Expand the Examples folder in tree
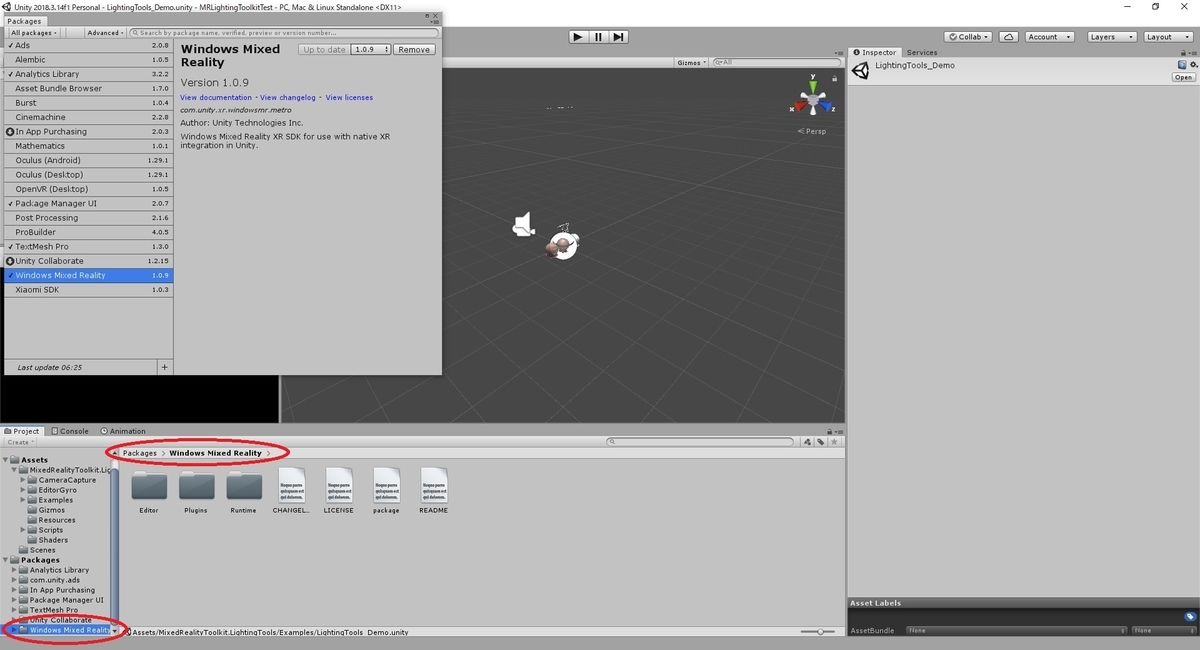1200x650 pixels. point(24,500)
